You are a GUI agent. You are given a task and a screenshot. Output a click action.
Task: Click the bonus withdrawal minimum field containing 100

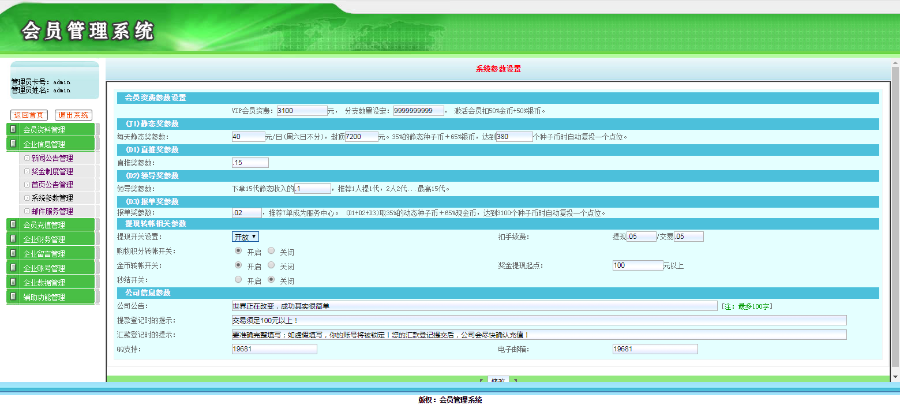[638, 266]
